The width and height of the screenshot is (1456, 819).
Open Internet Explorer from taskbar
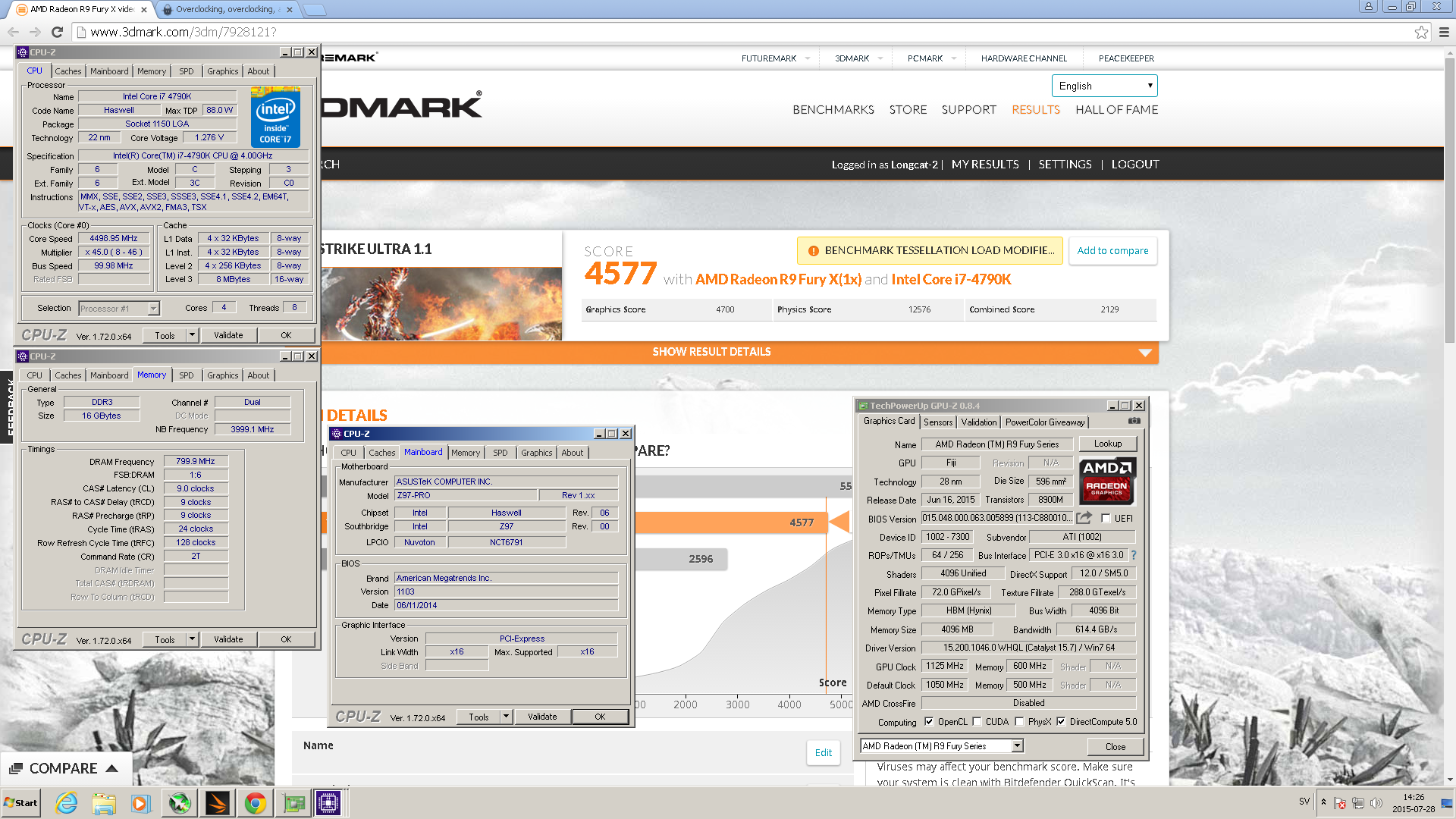pos(67,803)
